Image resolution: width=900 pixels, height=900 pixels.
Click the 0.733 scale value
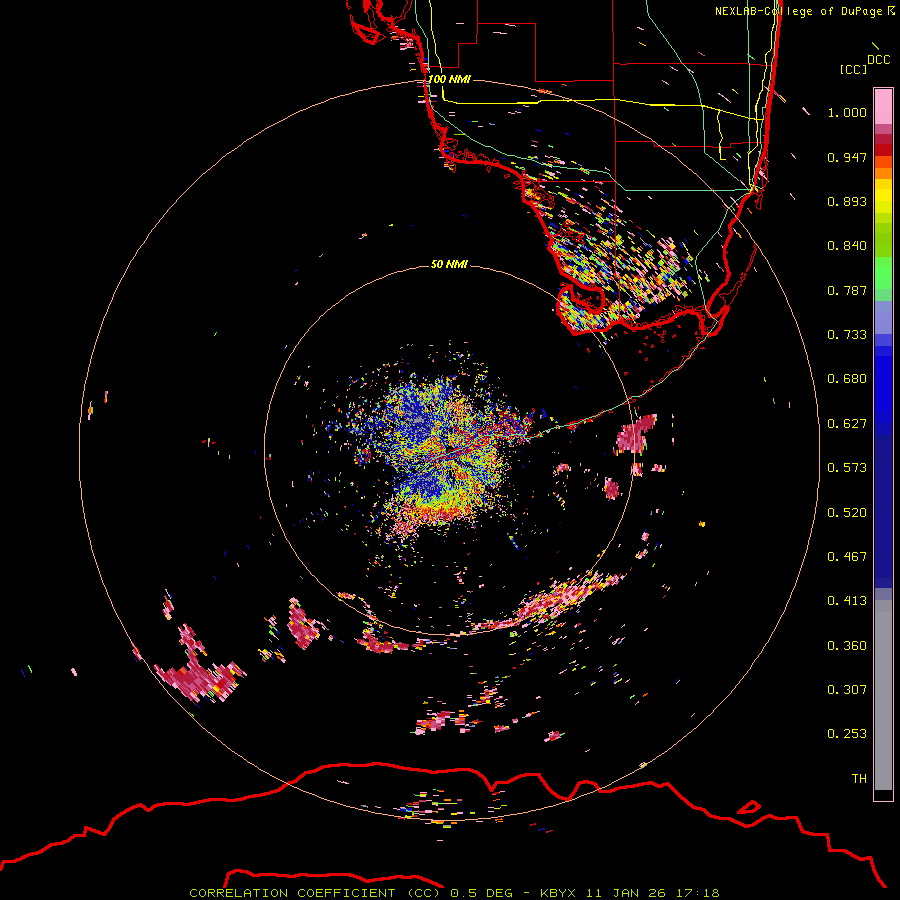[847, 335]
